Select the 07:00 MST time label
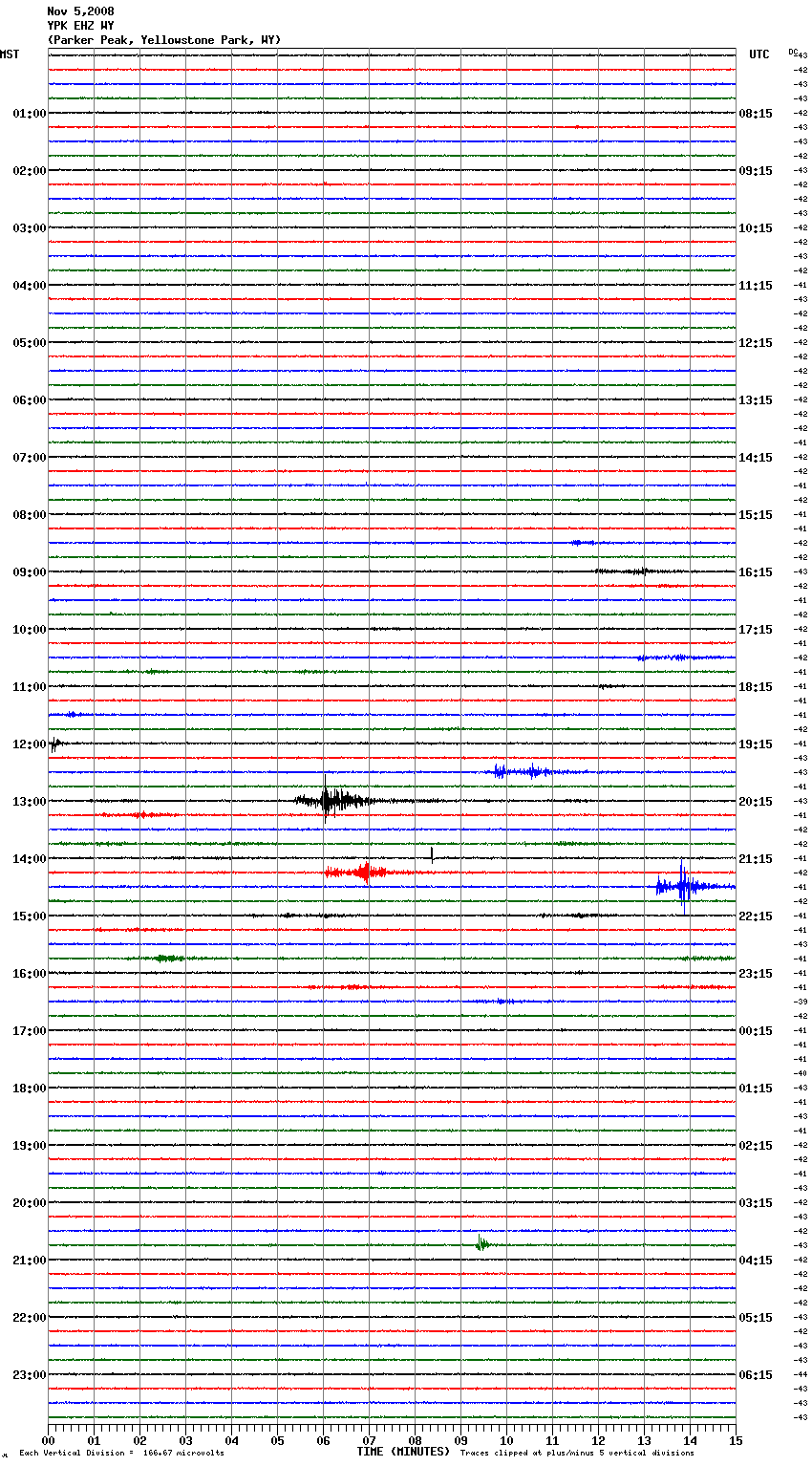The width and height of the screenshot is (812, 1466). click(29, 458)
